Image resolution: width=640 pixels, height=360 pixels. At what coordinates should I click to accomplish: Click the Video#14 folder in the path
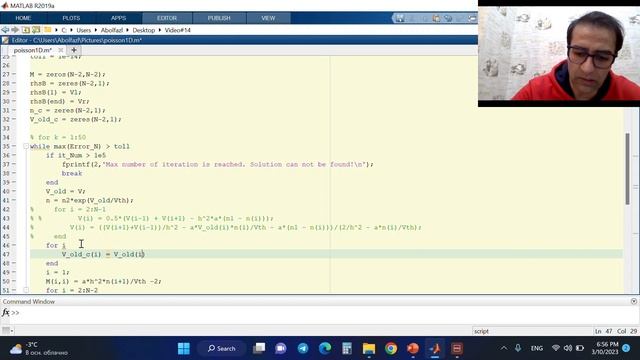click(178, 30)
